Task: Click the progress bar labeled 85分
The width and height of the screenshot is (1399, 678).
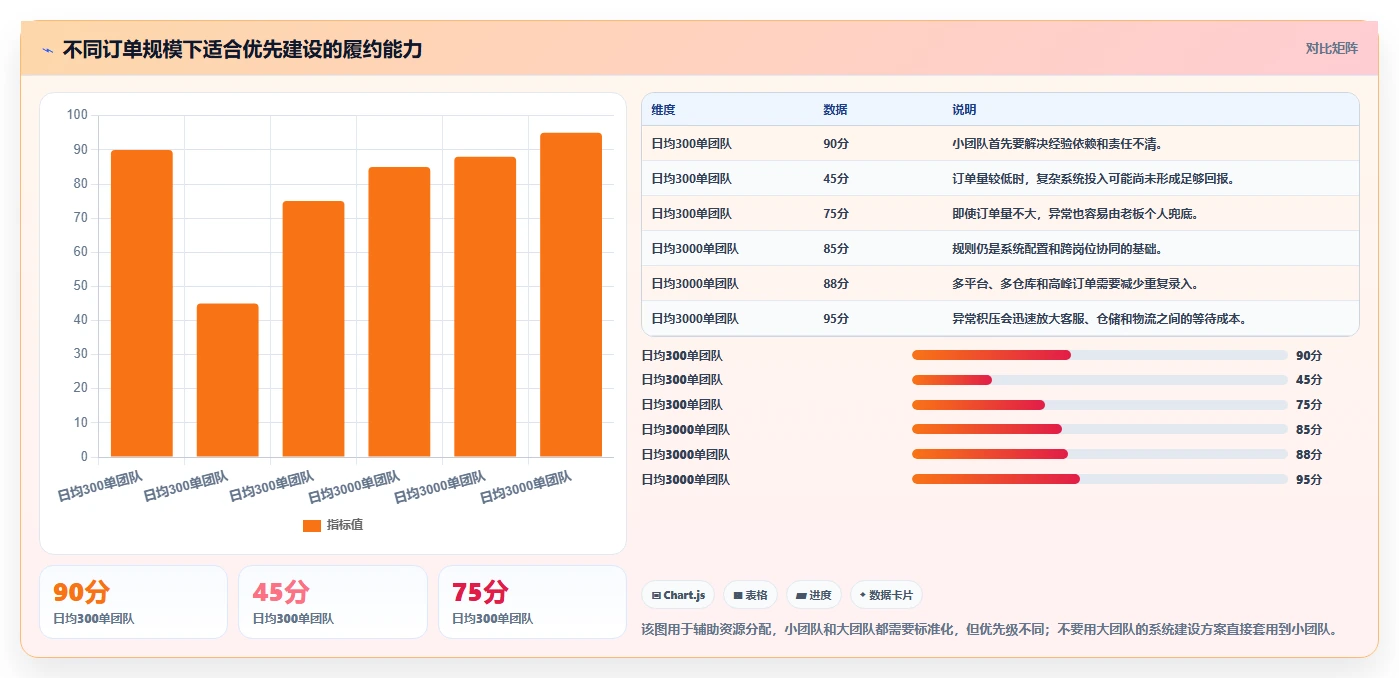Action: tap(1100, 430)
